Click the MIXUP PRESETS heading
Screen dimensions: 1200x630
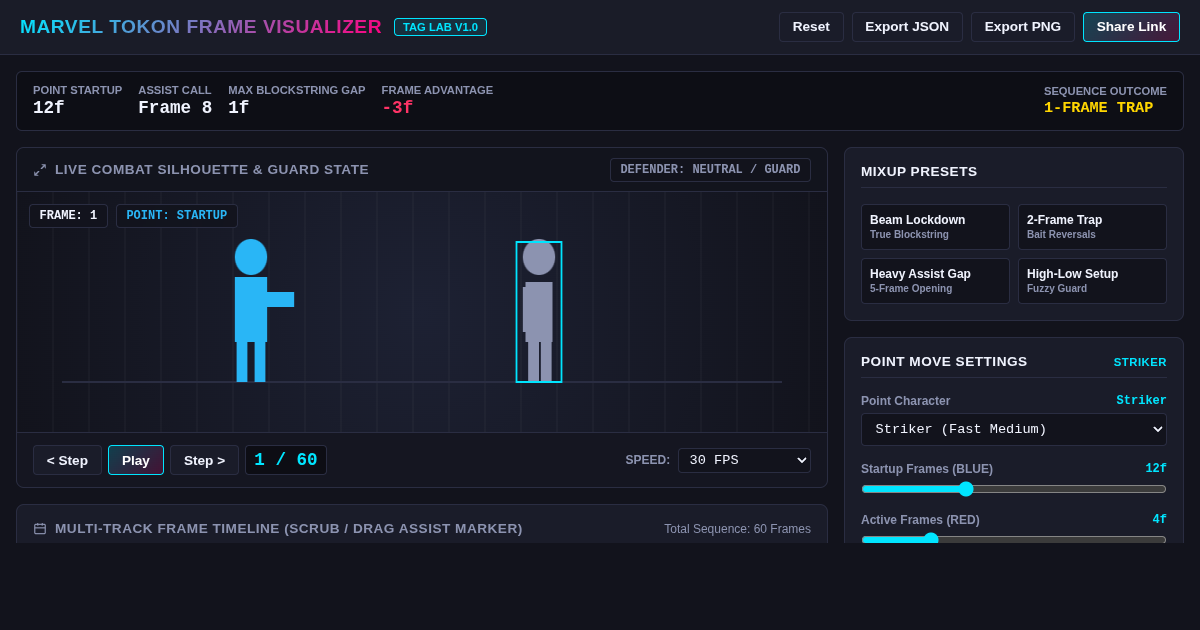[x=919, y=172]
